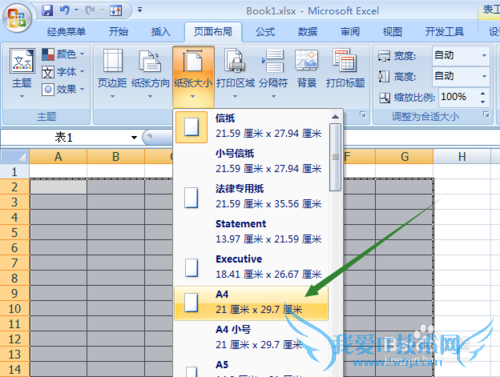Screen dimensions: 500x377
Task: Open the 主题 themes gallery
Action: point(22,74)
